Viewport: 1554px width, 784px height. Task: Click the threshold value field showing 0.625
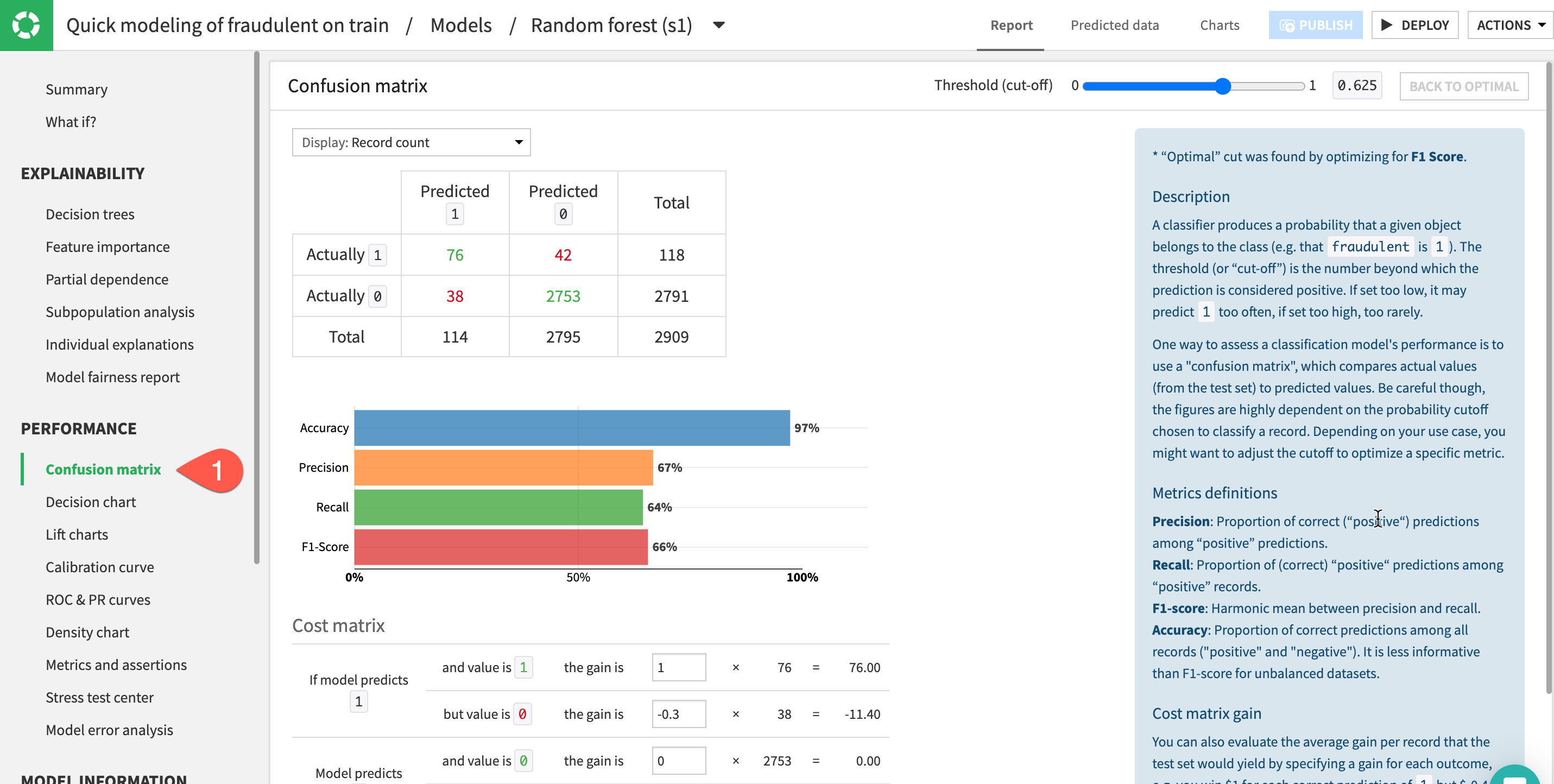coord(1356,86)
